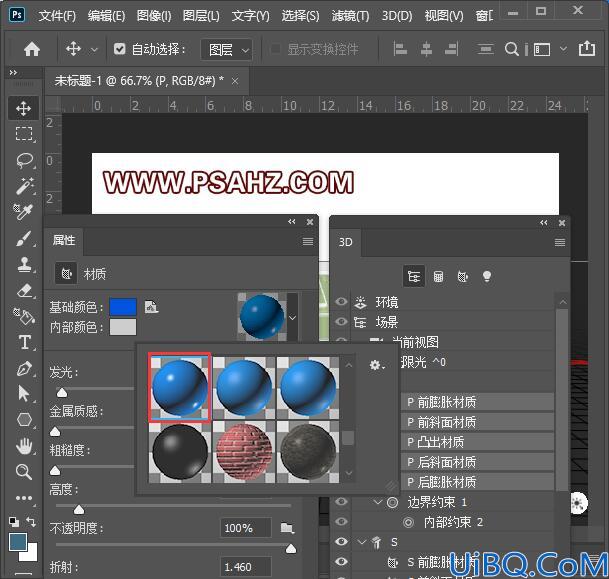This screenshot has width=609, height=579.
Task: Click the align horizontal centers icon
Action: 426,49
